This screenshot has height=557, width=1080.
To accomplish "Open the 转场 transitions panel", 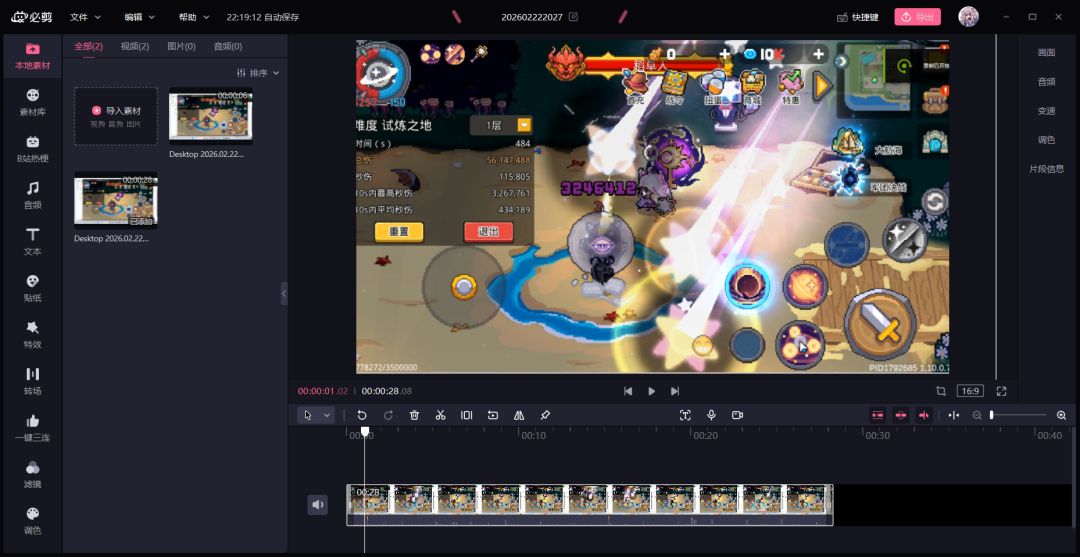I will pos(32,381).
